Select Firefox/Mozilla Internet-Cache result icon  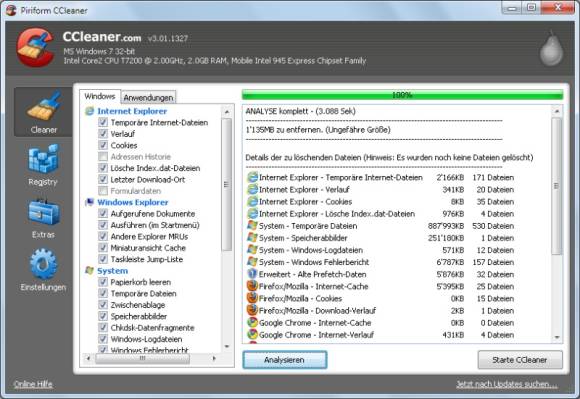click(252, 286)
